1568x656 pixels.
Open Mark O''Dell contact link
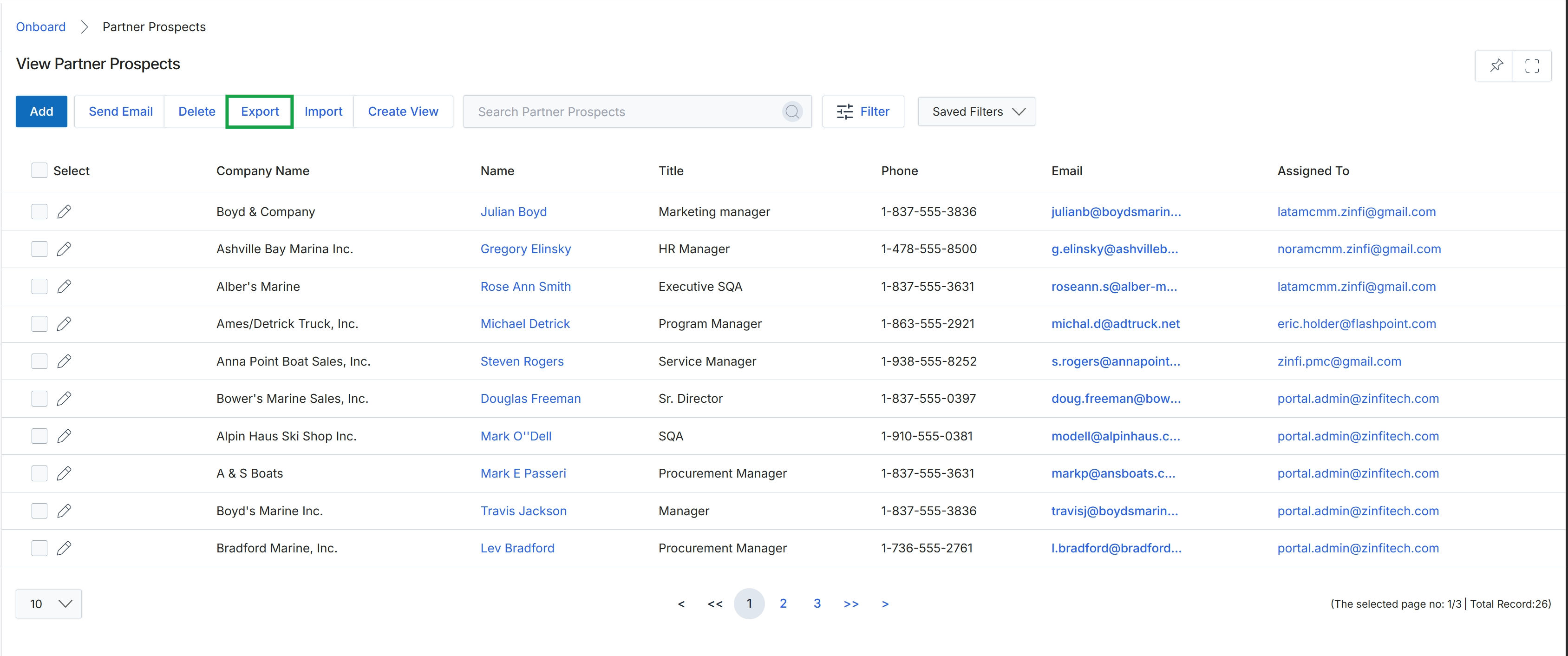[x=516, y=436]
